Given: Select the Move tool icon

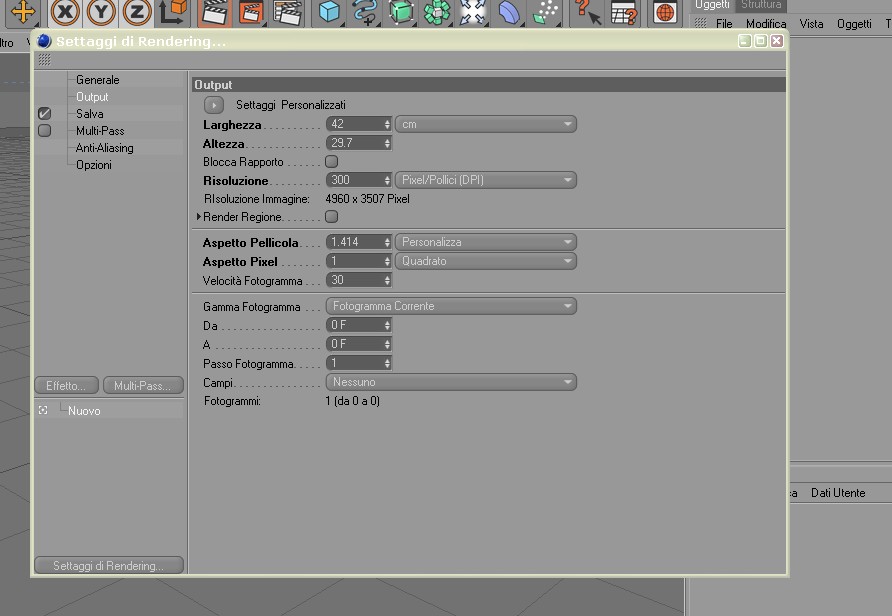Looking at the screenshot, I should click(23, 12).
